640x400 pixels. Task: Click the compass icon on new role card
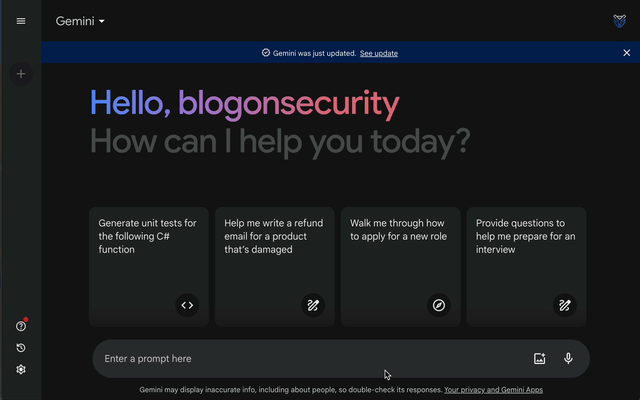[439, 305]
